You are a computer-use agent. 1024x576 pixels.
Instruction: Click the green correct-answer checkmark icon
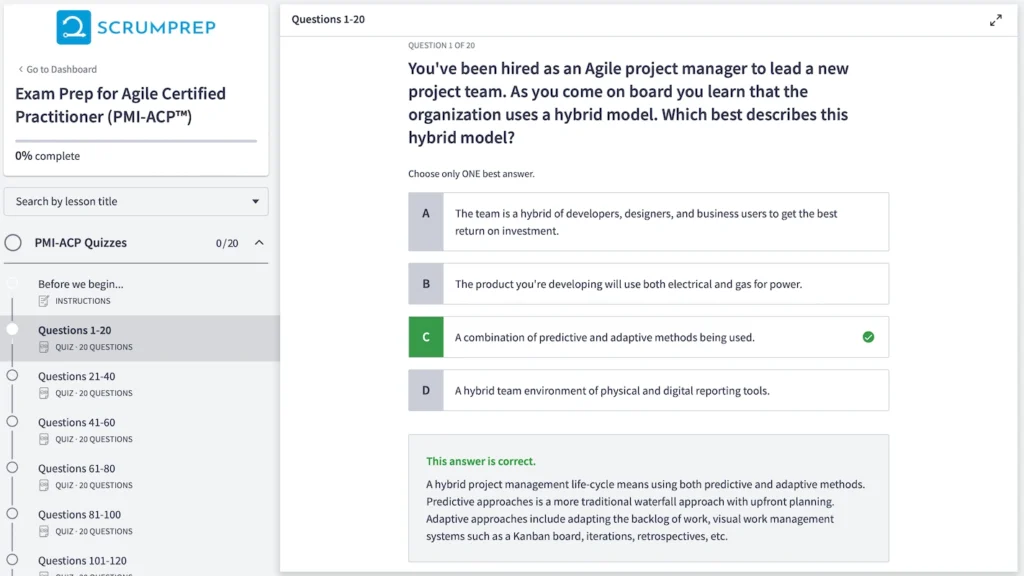(x=868, y=337)
